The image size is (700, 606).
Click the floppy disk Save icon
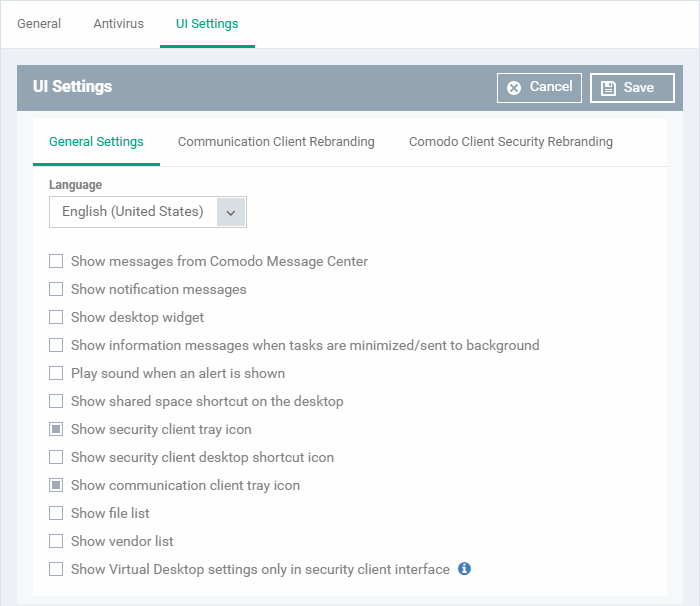(608, 88)
